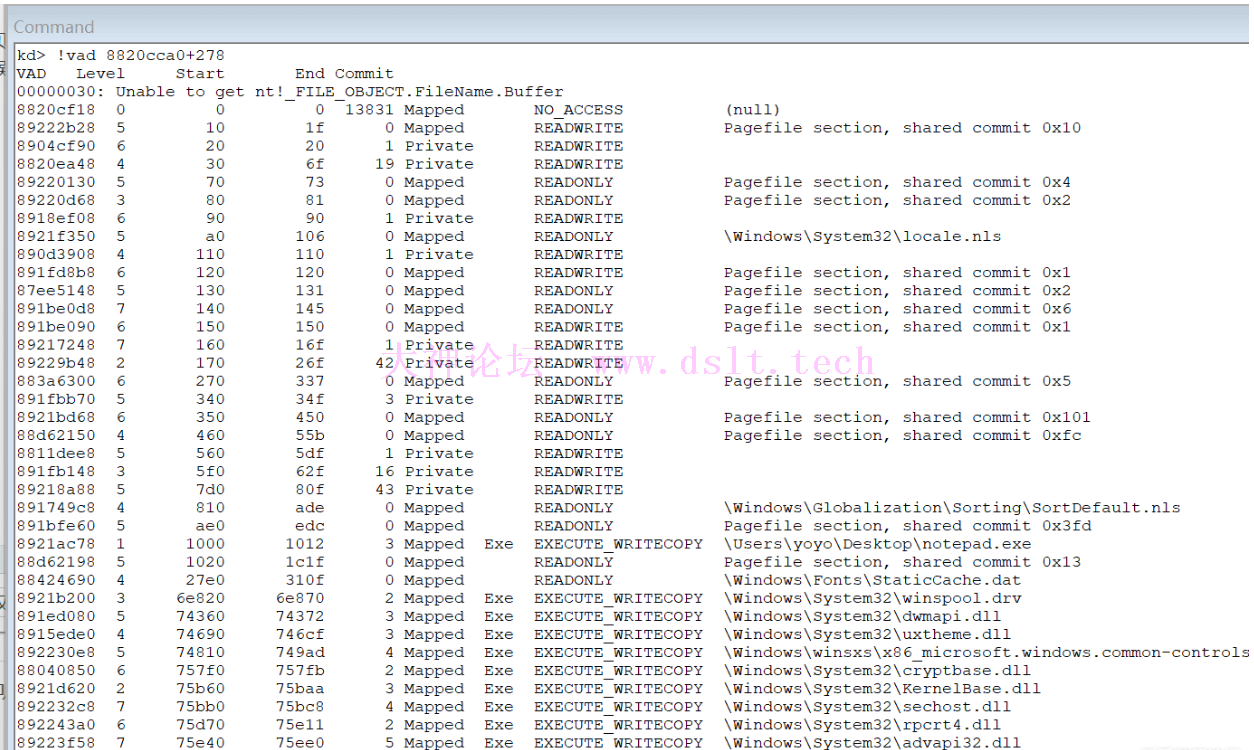Click the '!vad 8820cca0+278' command line
The image size is (1254, 750).
(x=121, y=55)
